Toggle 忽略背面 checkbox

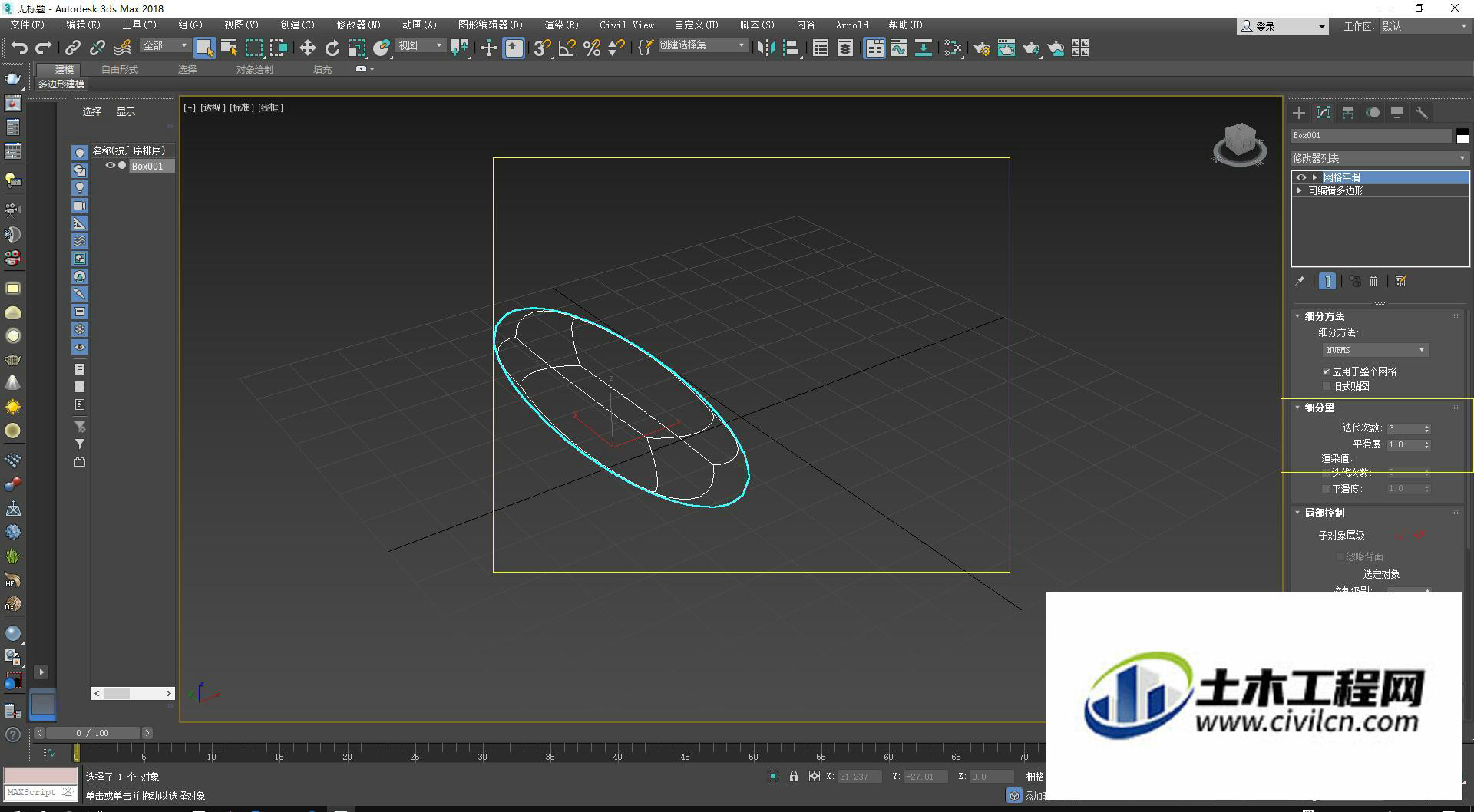click(1340, 556)
